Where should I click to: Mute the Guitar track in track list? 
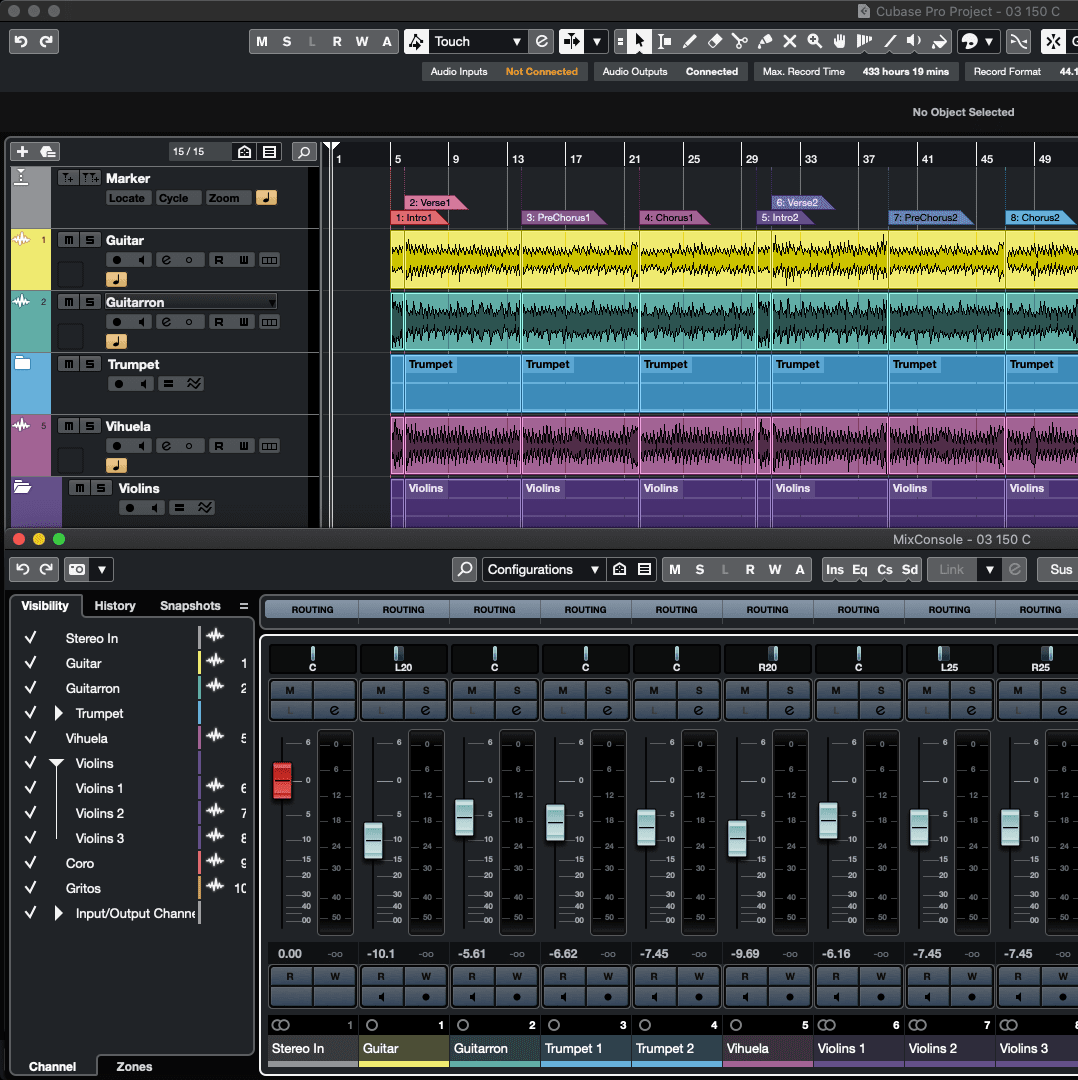coord(67,240)
